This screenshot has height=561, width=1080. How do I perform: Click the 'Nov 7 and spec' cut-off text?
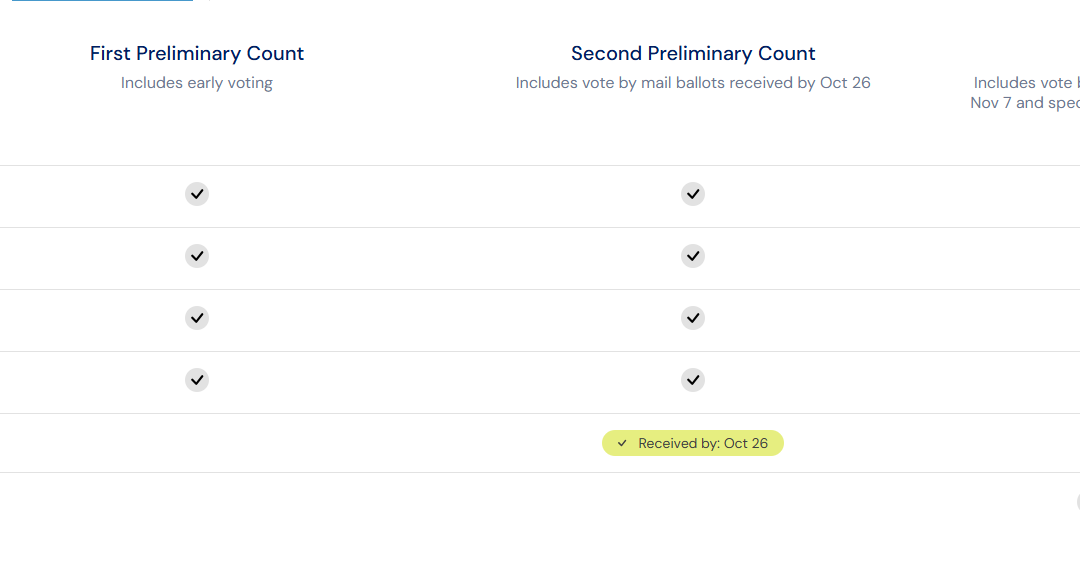click(1025, 103)
